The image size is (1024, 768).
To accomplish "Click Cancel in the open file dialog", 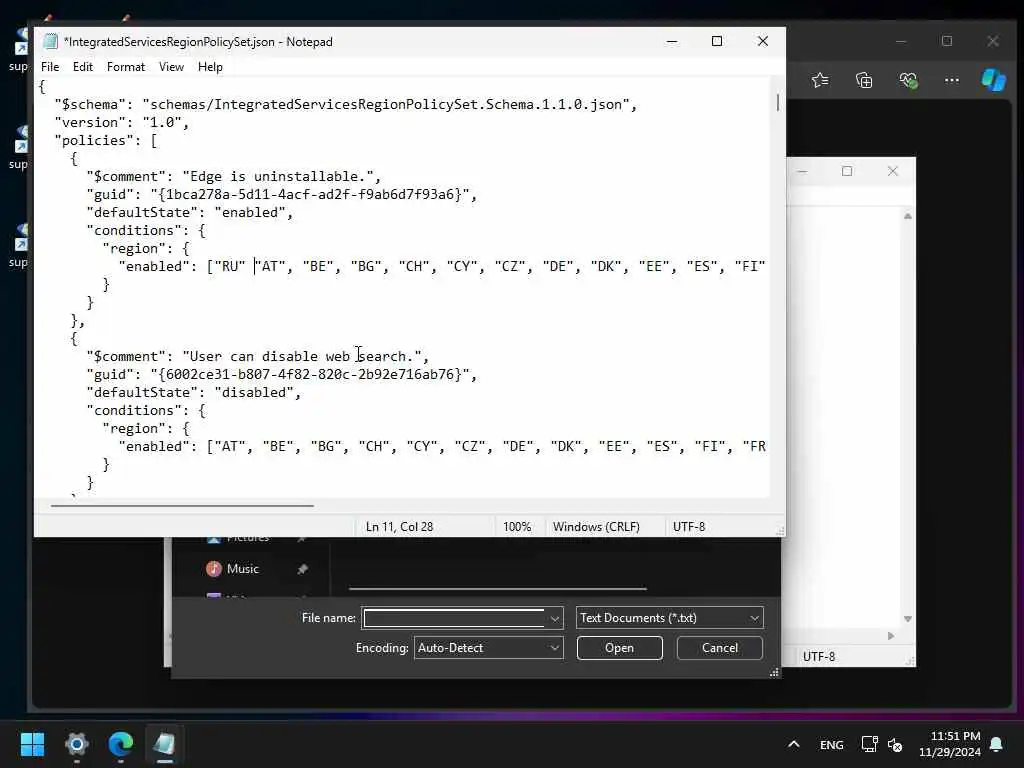I will point(720,648).
